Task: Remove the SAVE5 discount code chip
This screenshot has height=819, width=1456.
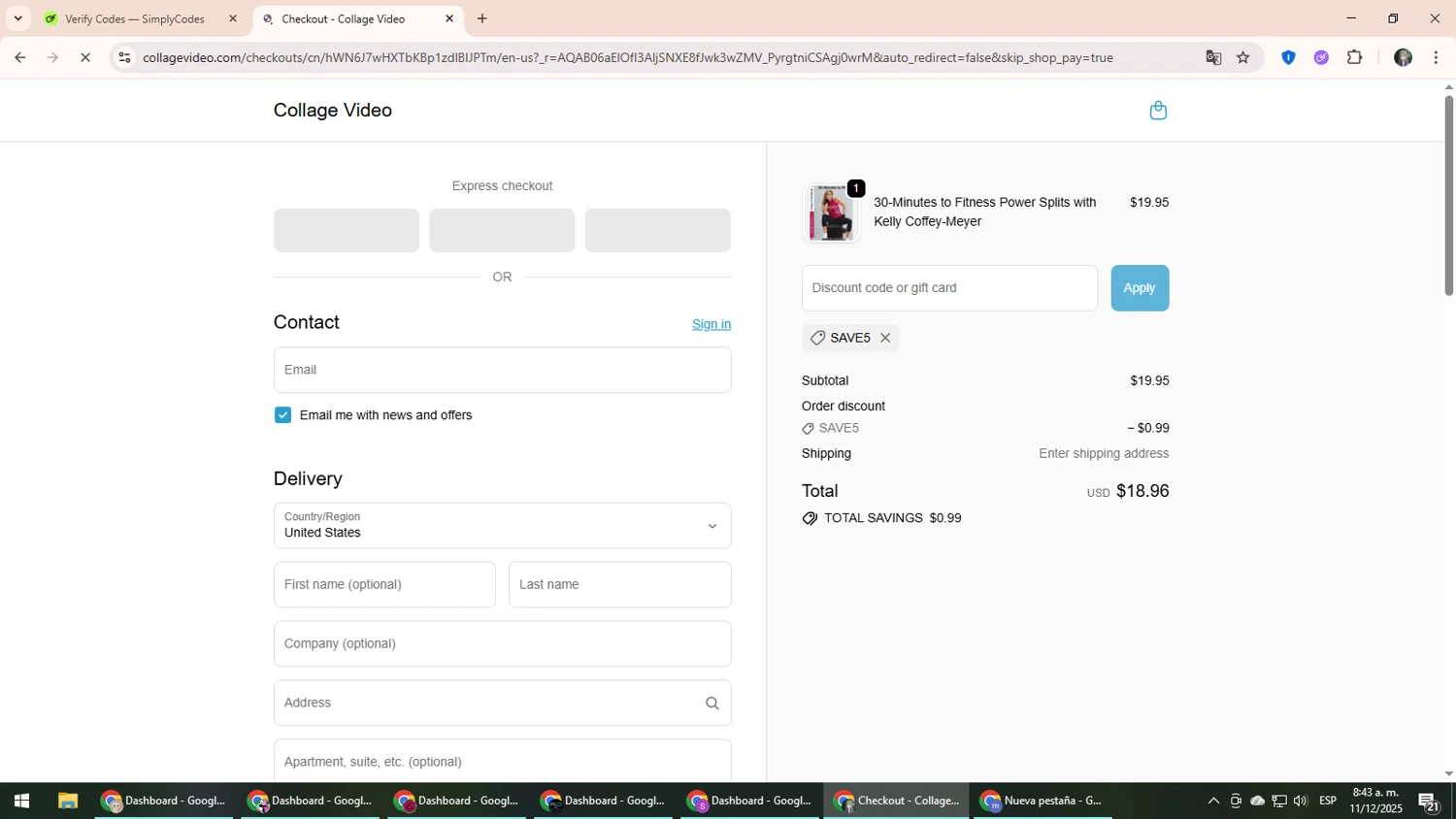Action: pyautogui.click(x=885, y=338)
